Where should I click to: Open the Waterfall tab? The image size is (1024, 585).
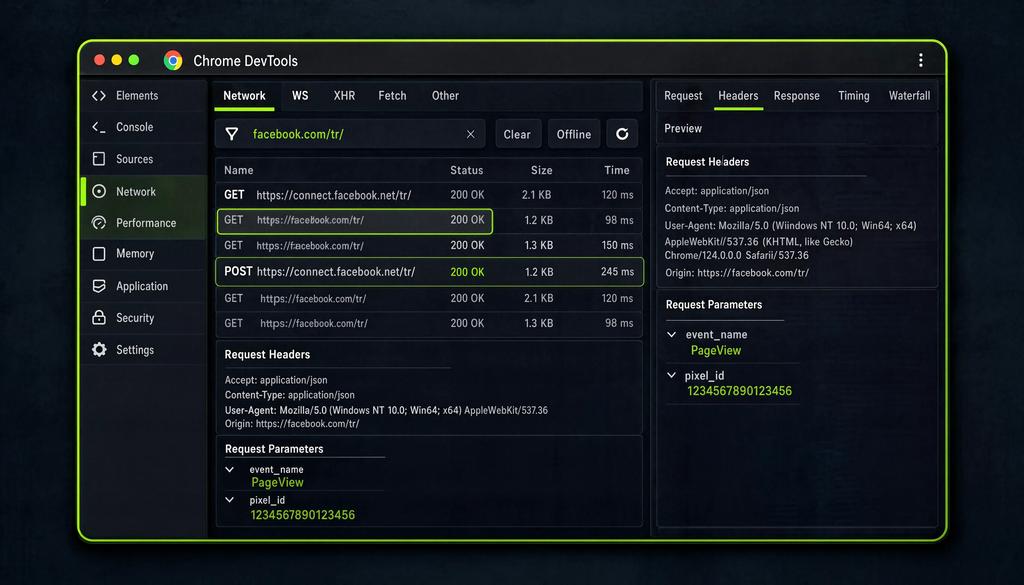coord(909,96)
